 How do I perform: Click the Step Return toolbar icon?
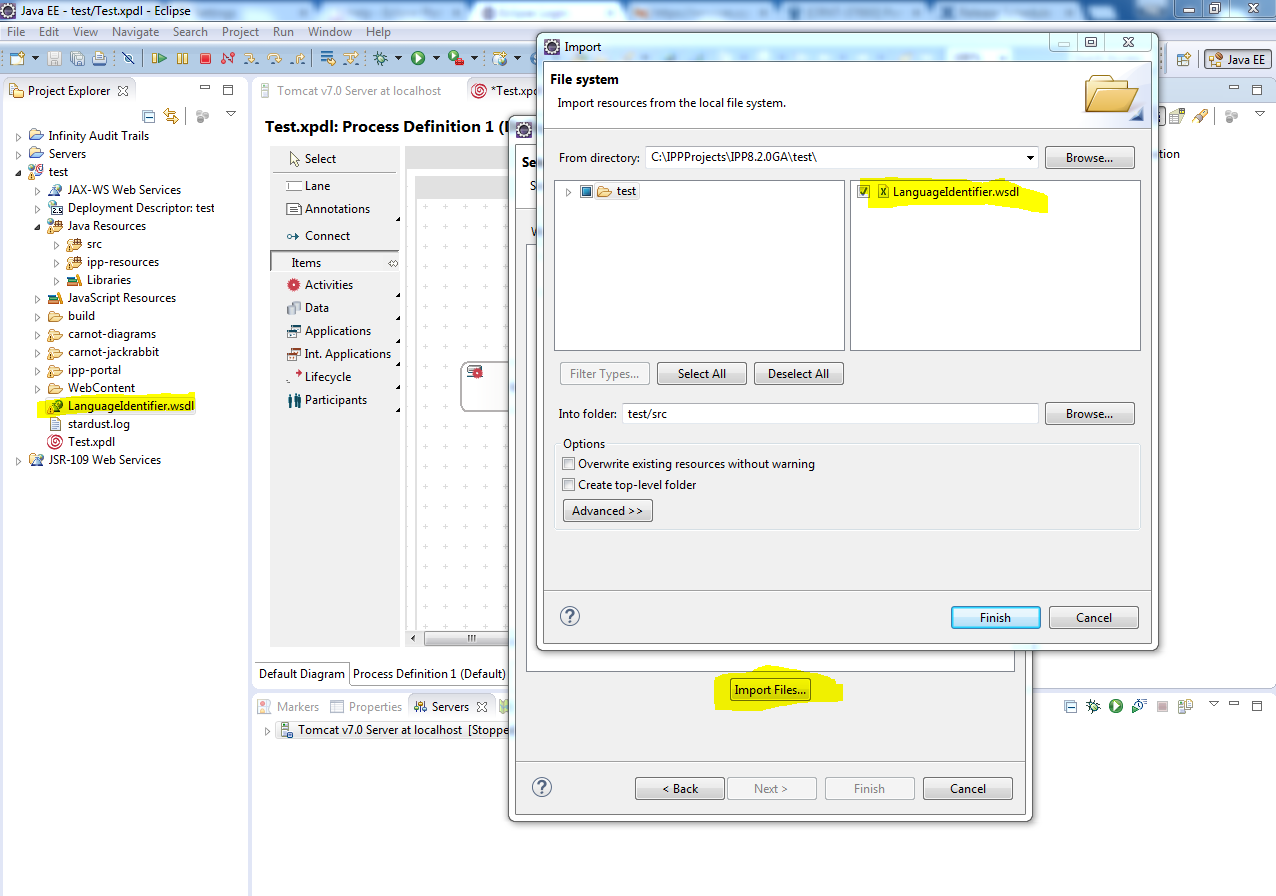297,59
